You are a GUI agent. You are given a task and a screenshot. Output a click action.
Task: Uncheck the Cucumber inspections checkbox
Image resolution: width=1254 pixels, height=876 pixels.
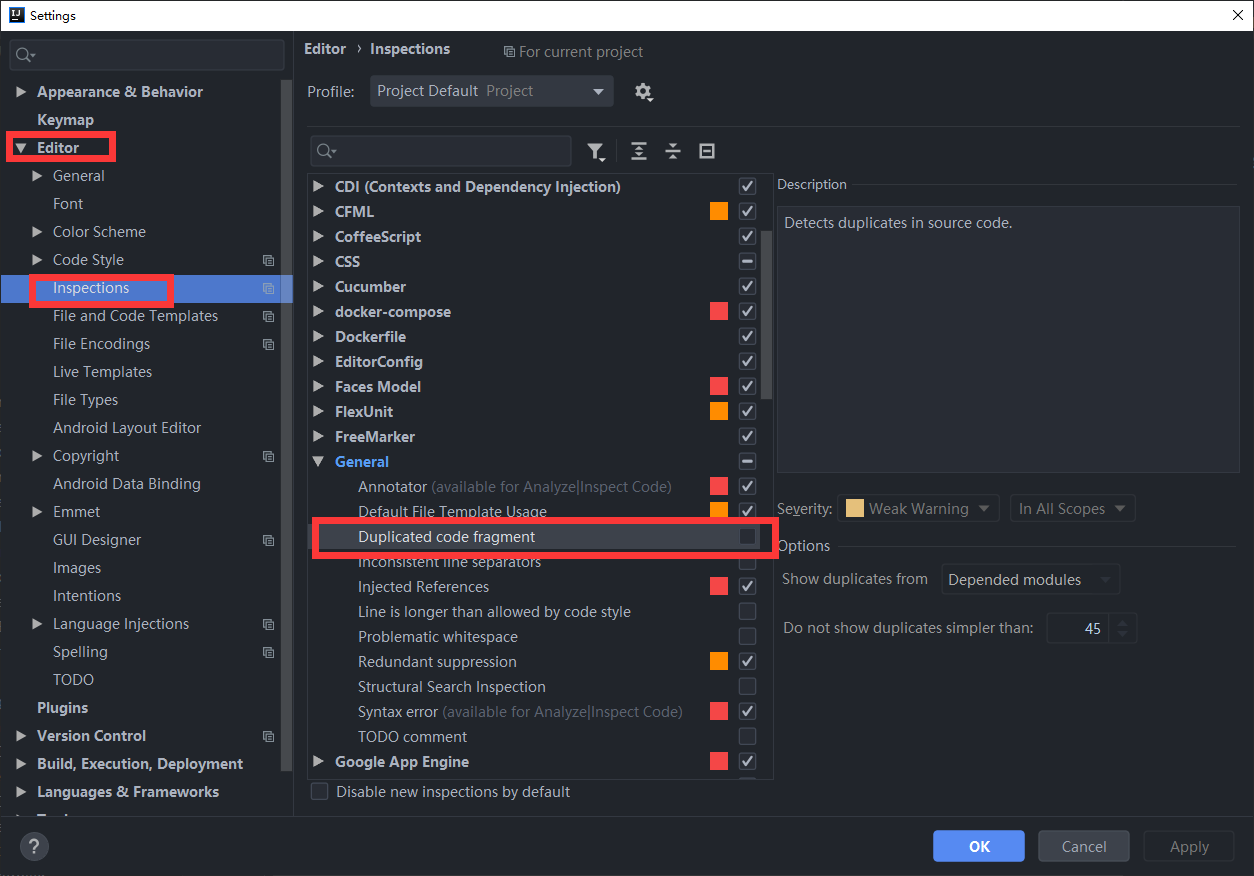click(x=747, y=286)
